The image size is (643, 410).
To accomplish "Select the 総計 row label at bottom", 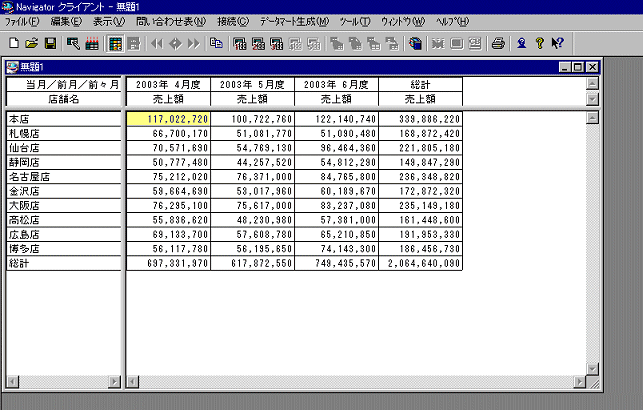I will pyautogui.click(x=64, y=263).
